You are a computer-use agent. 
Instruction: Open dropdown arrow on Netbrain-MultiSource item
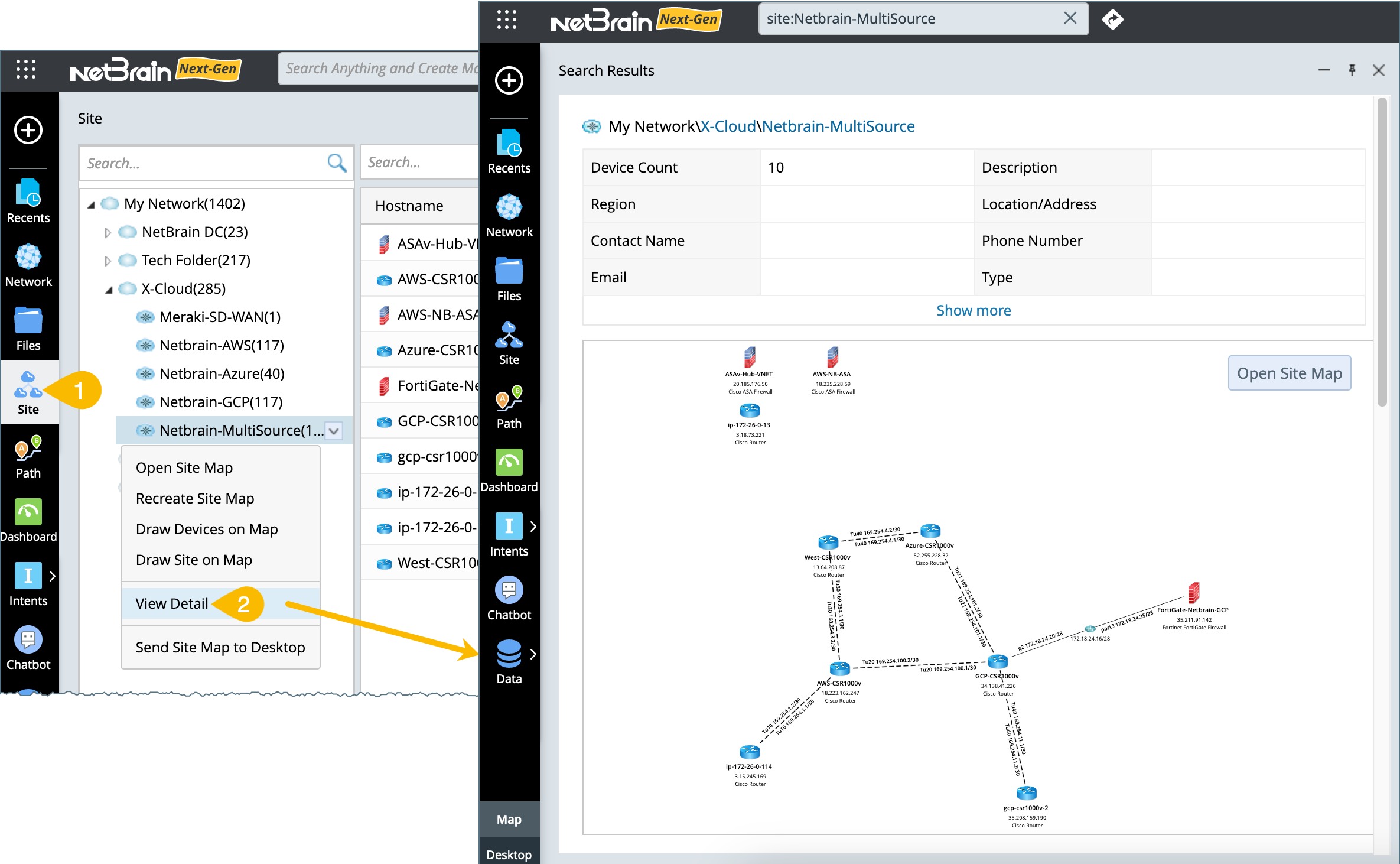(334, 431)
